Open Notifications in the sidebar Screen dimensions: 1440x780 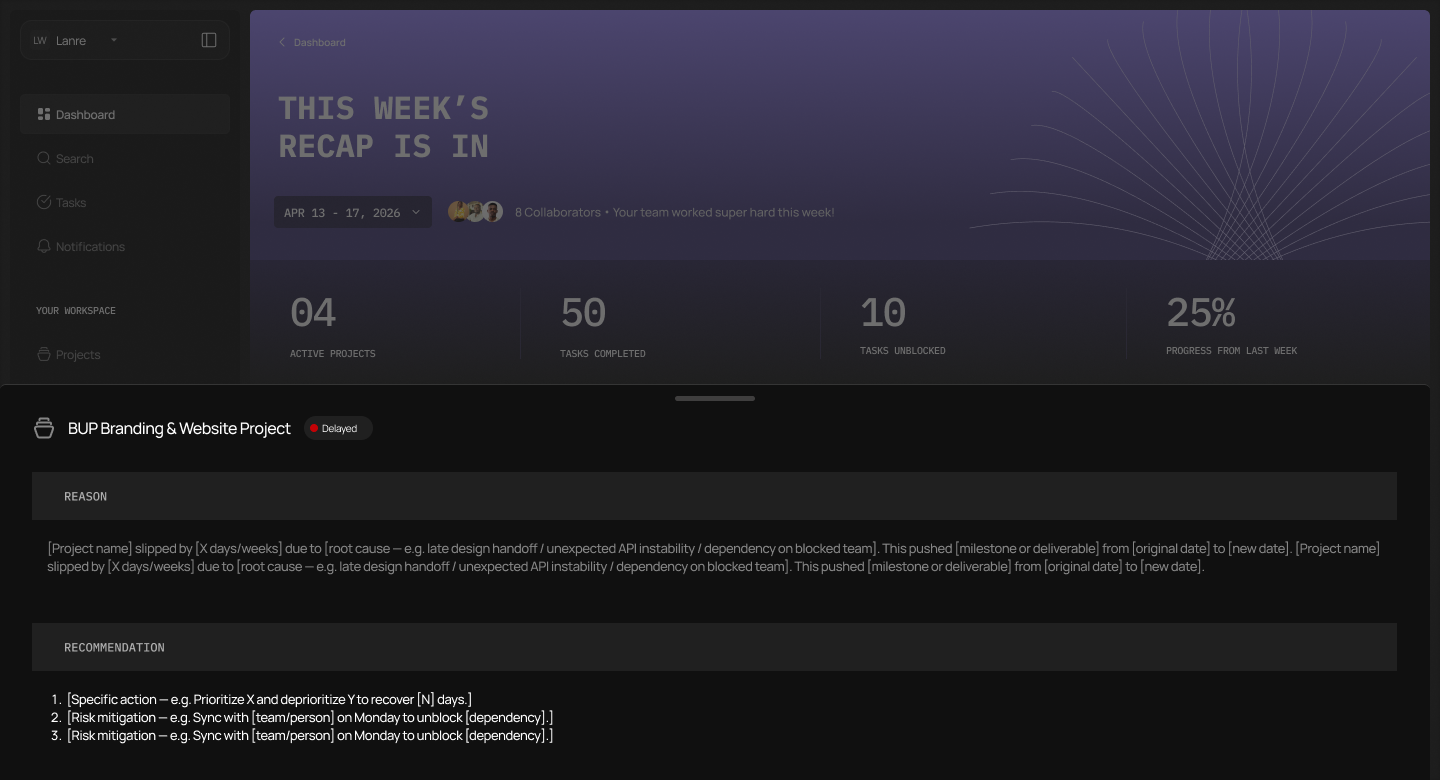click(125, 246)
